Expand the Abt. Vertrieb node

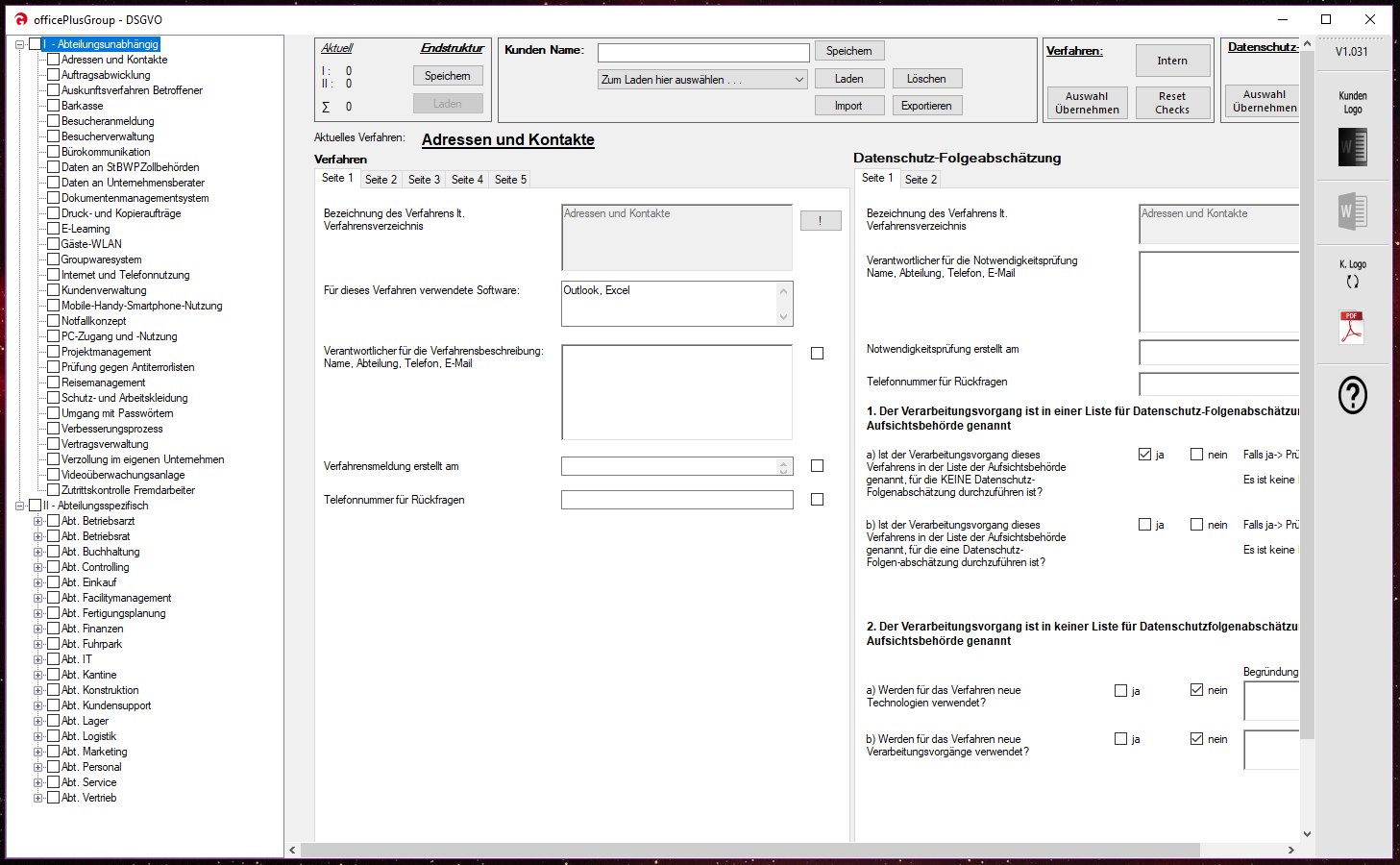tap(38, 798)
